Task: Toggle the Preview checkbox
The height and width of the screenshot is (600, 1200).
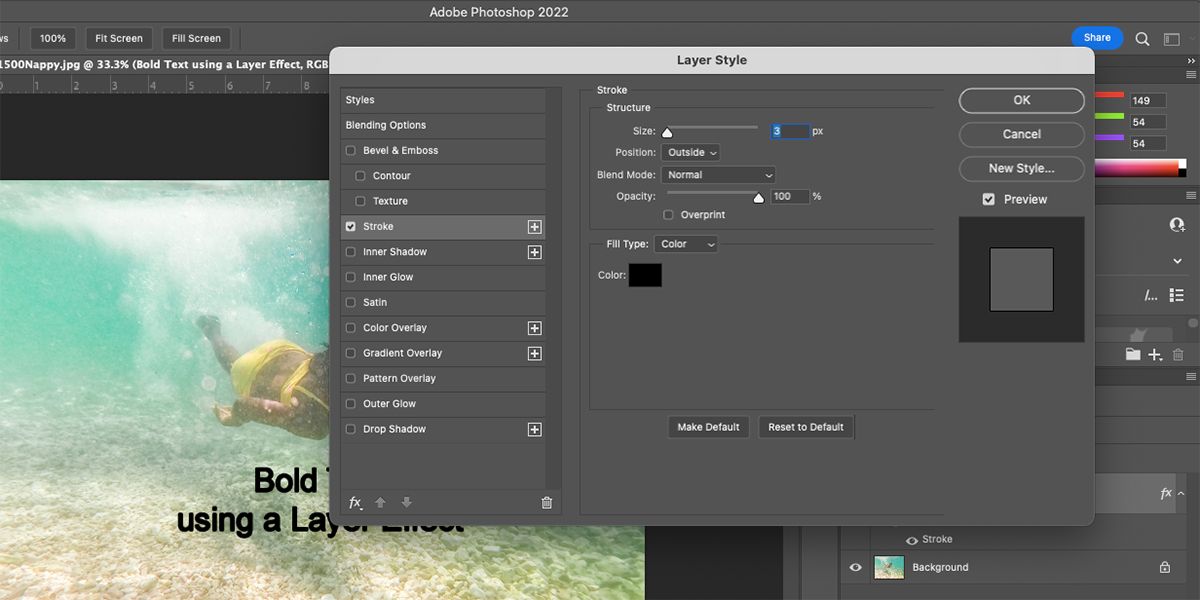Action: 988,199
